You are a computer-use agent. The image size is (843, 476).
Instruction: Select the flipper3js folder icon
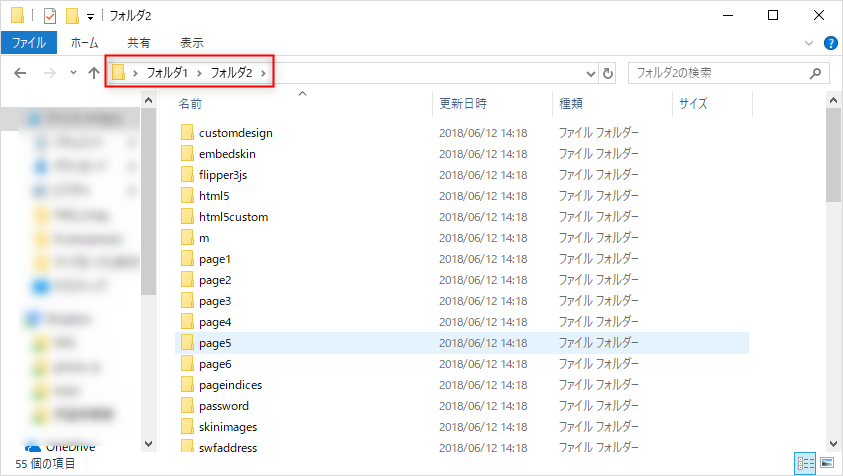[x=187, y=174]
